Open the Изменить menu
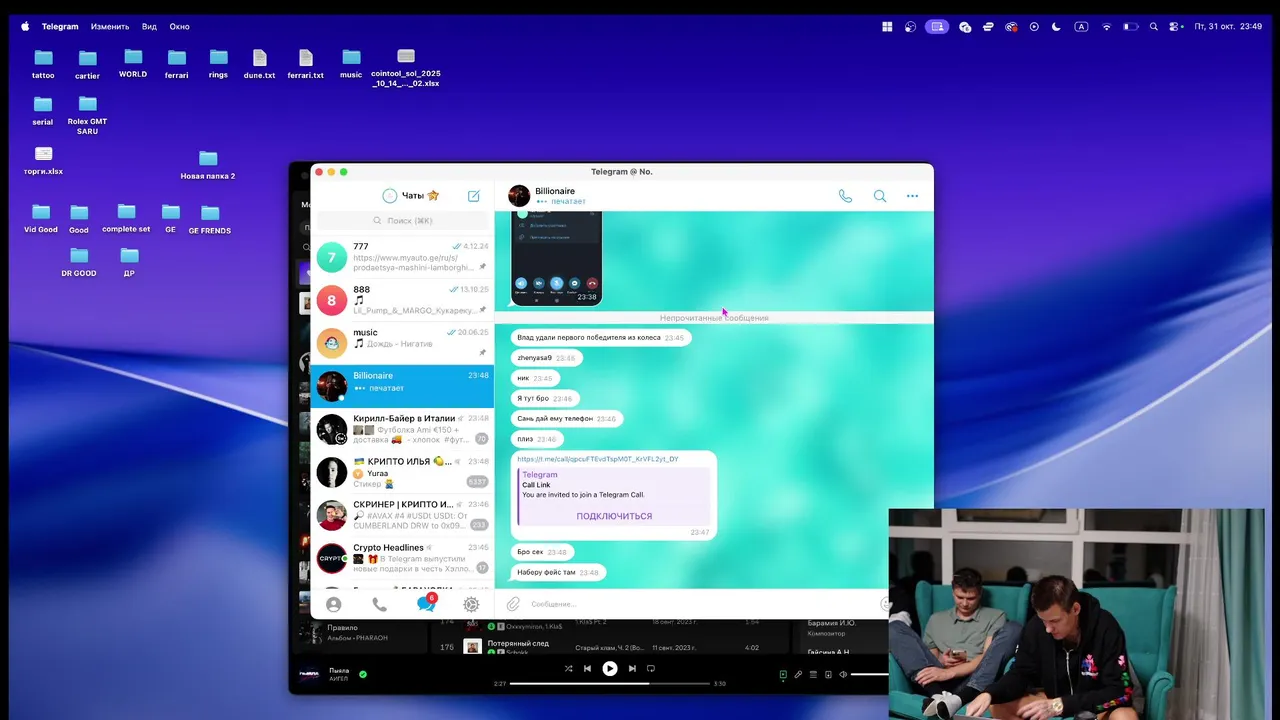Image resolution: width=1280 pixels, height=720 pixels. tap(110, 27)
